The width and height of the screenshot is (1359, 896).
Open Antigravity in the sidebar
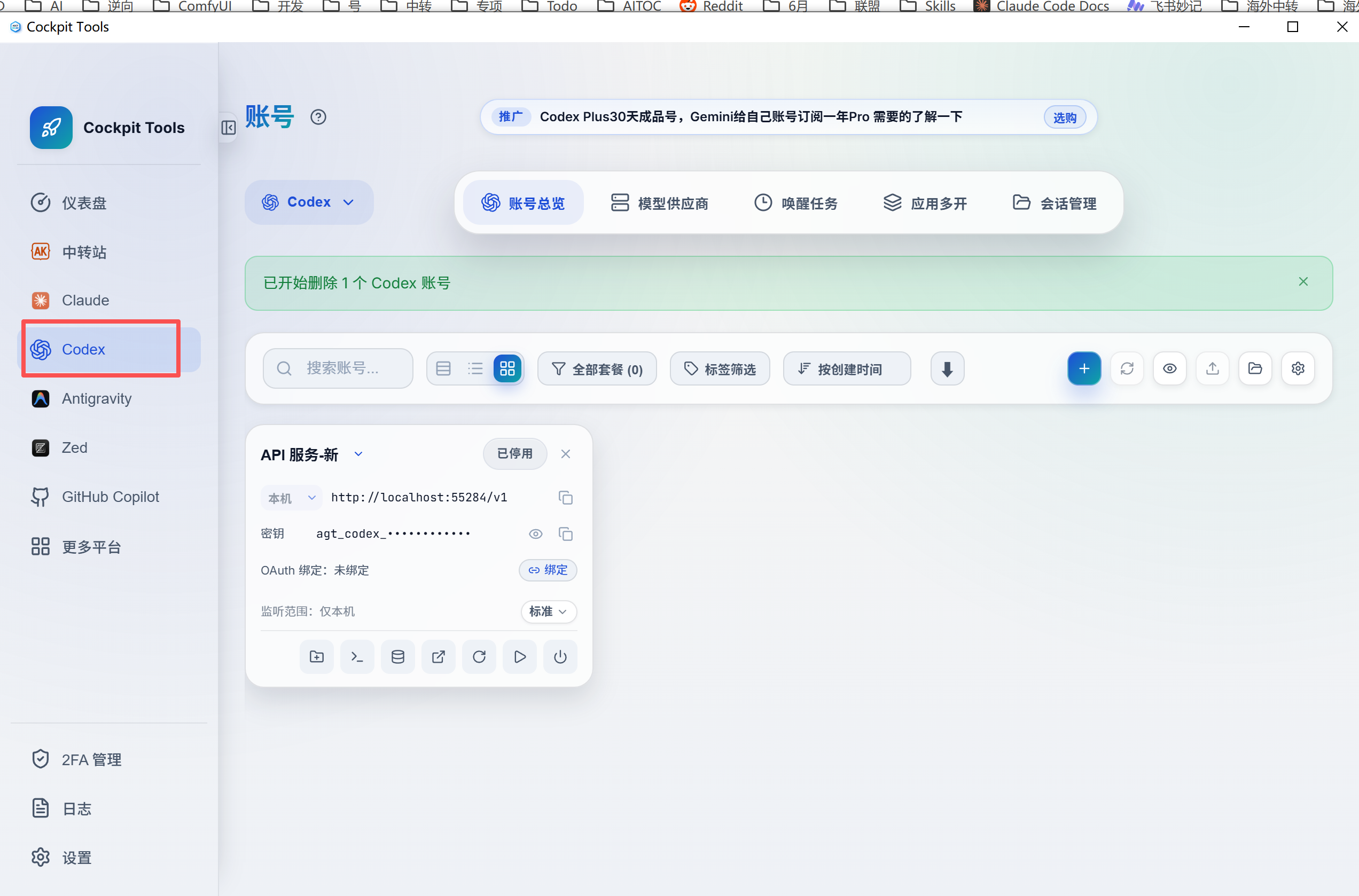point(108,398)
